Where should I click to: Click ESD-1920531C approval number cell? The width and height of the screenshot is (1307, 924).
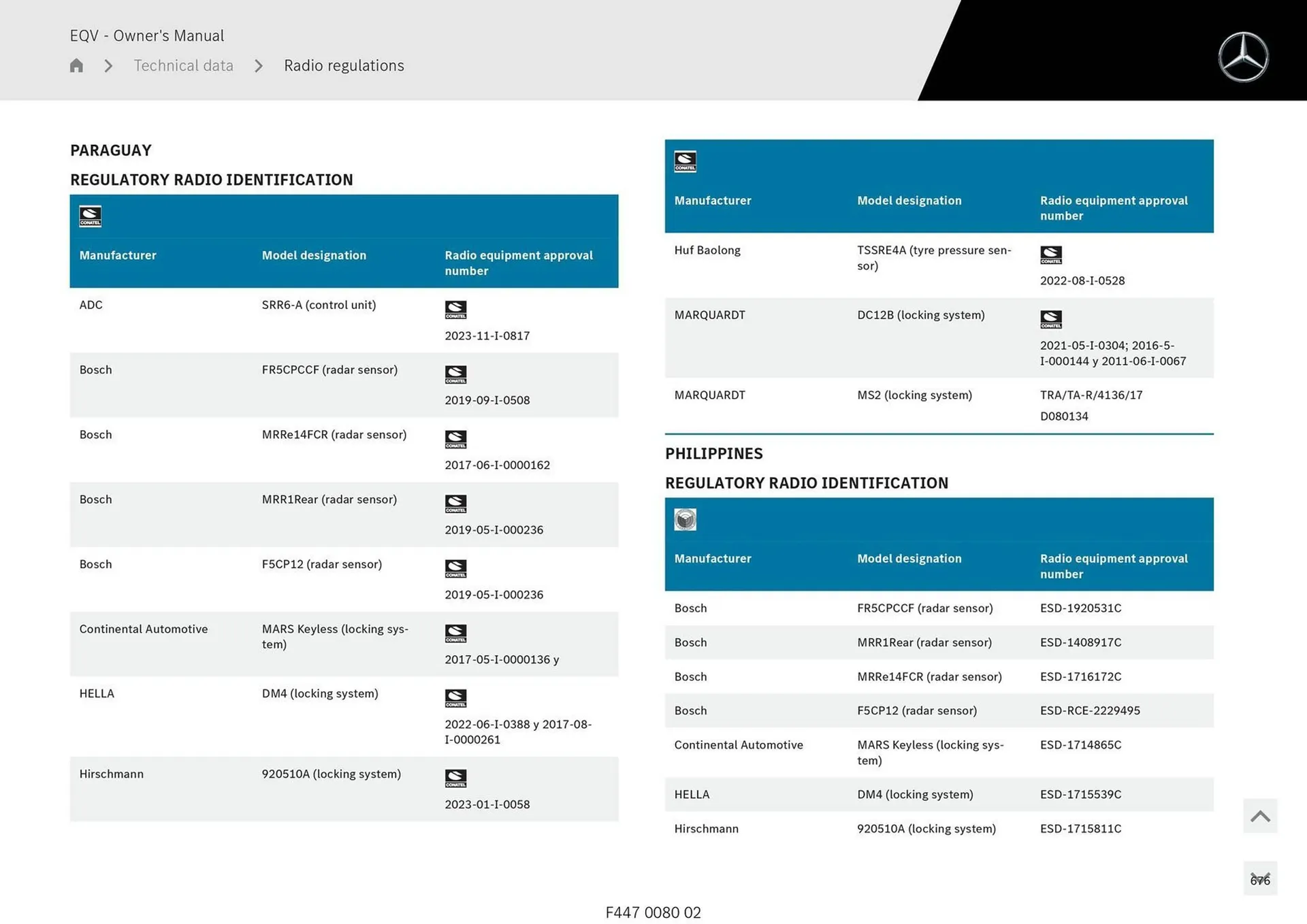1080,608
